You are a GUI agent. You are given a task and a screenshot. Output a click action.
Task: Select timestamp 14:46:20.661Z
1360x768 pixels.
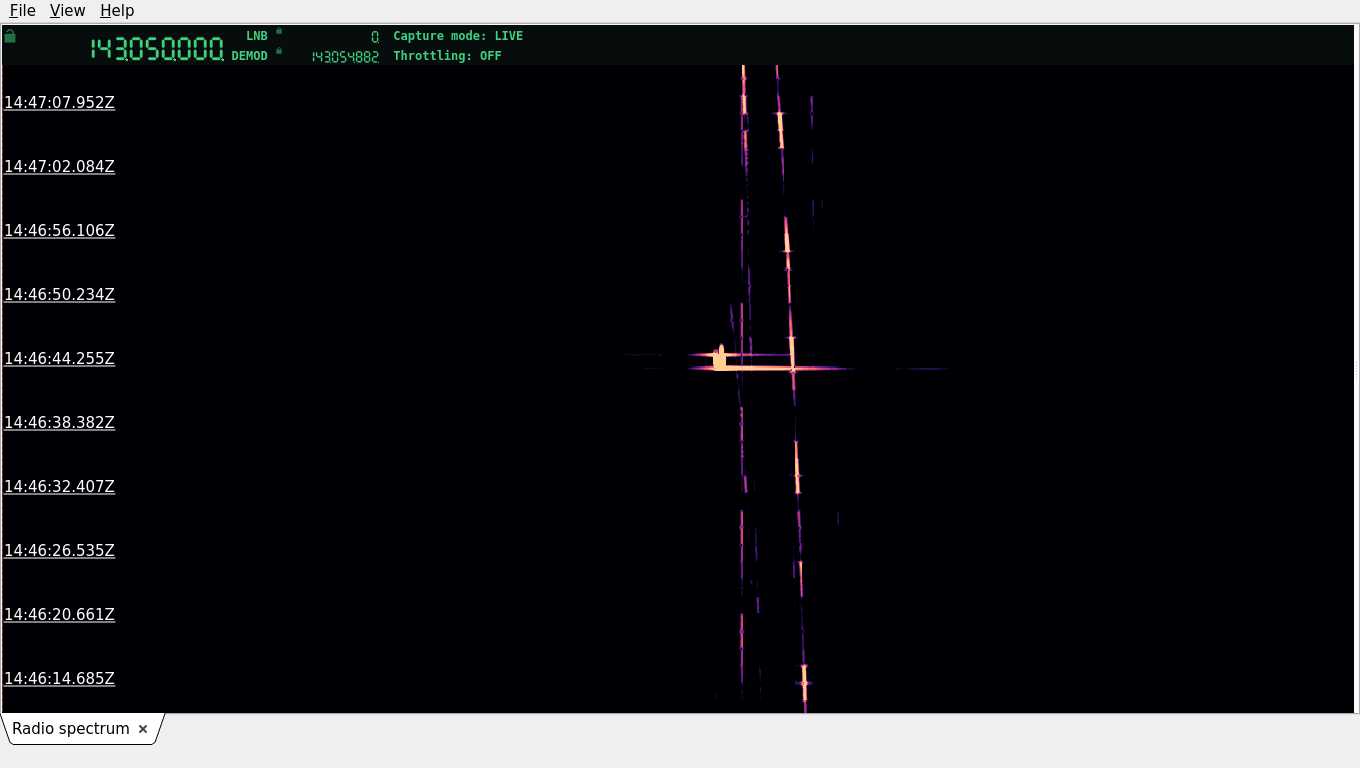click(60, 614)
